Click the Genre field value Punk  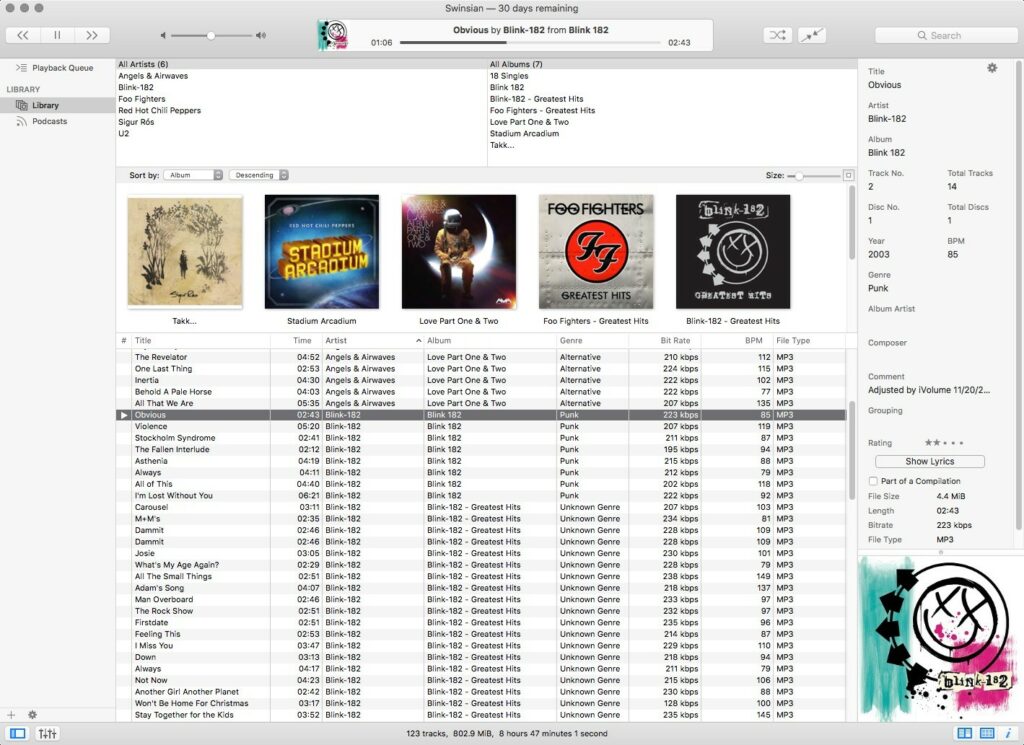[x=878, y=289]
